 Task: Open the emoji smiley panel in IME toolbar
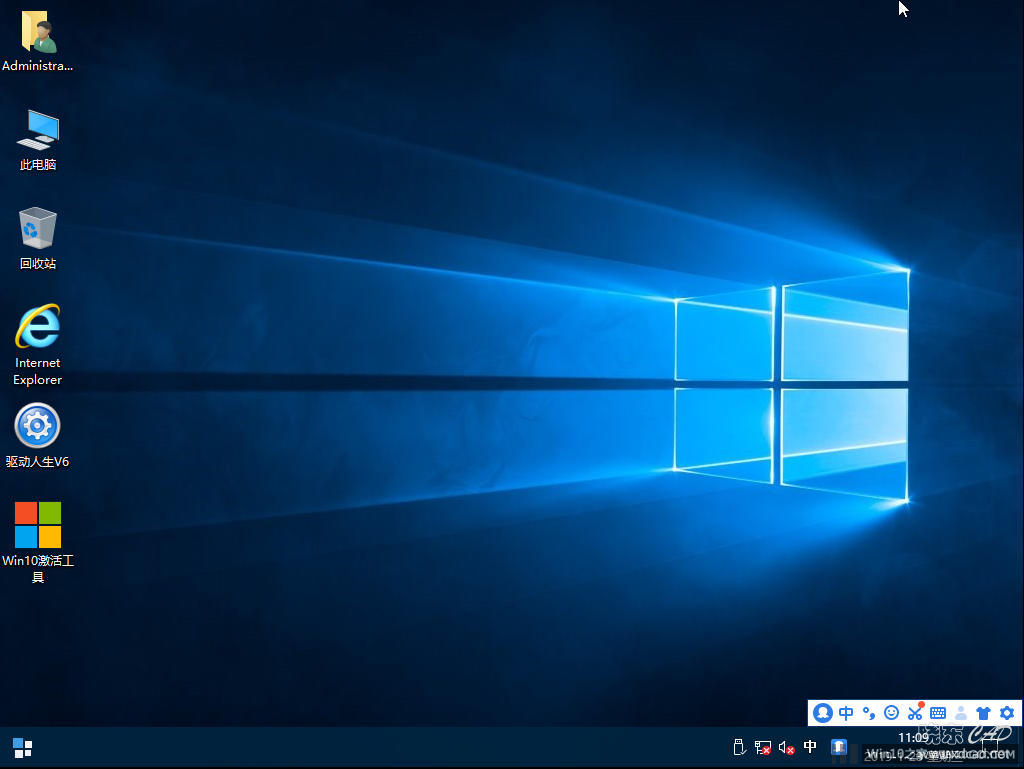point(891,713)
